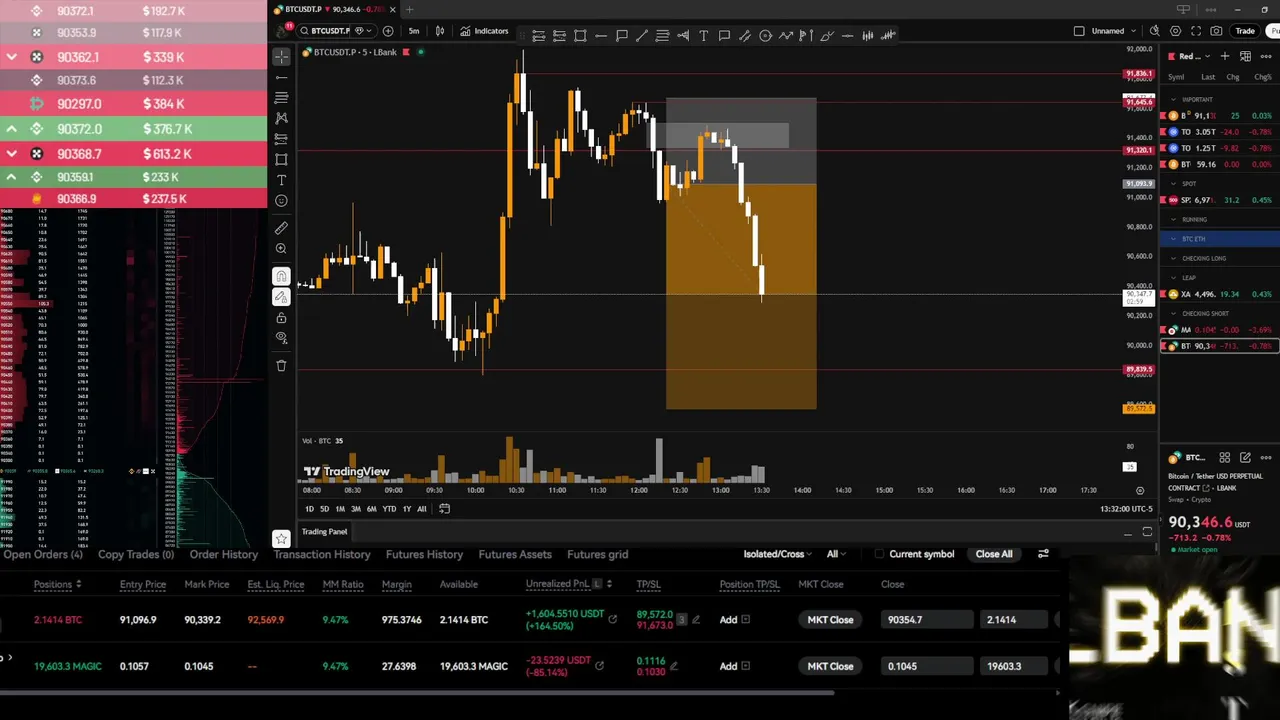Viewport: 1280px width, 720px height.
Task: Add symbol to watchlist plus icon
Action: [1224, 56]
